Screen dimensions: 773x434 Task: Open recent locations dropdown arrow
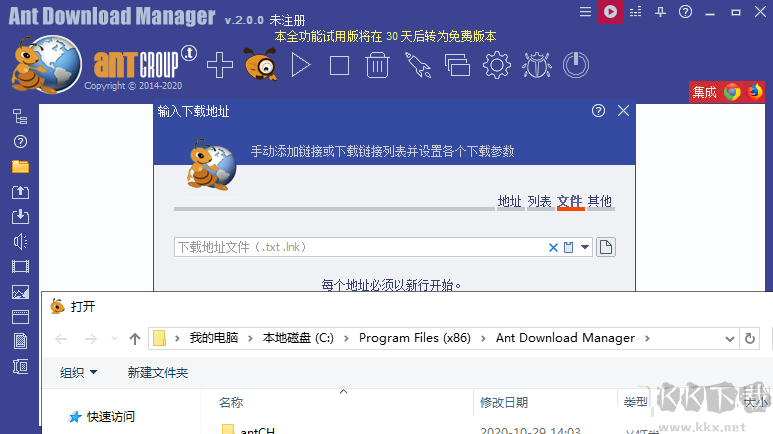tap(114, 339)
